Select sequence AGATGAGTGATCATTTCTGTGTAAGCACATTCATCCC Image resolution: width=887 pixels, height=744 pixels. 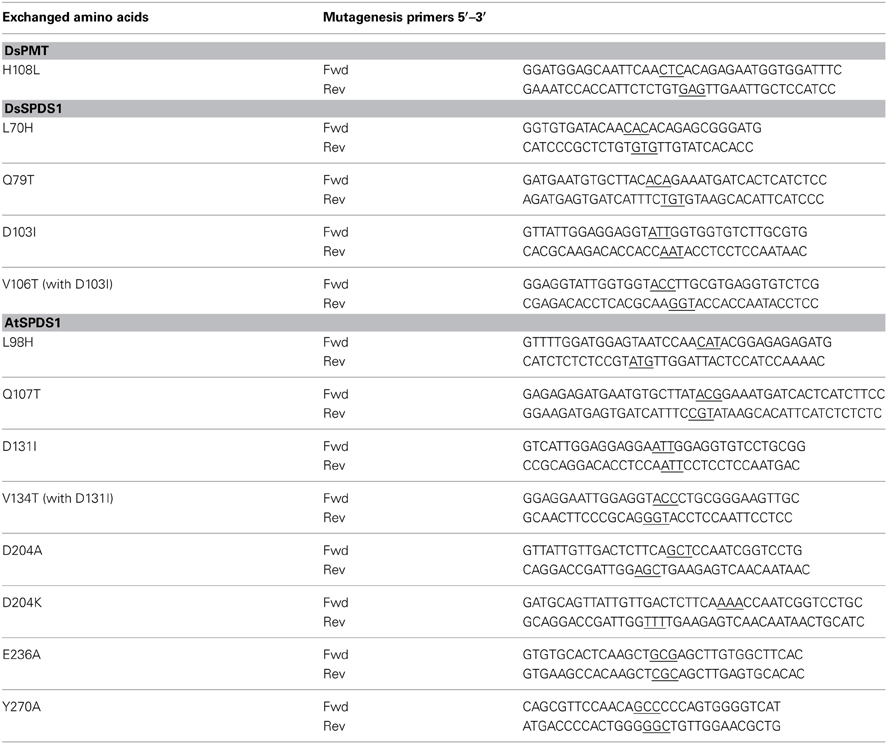click(x=673, y=199)
